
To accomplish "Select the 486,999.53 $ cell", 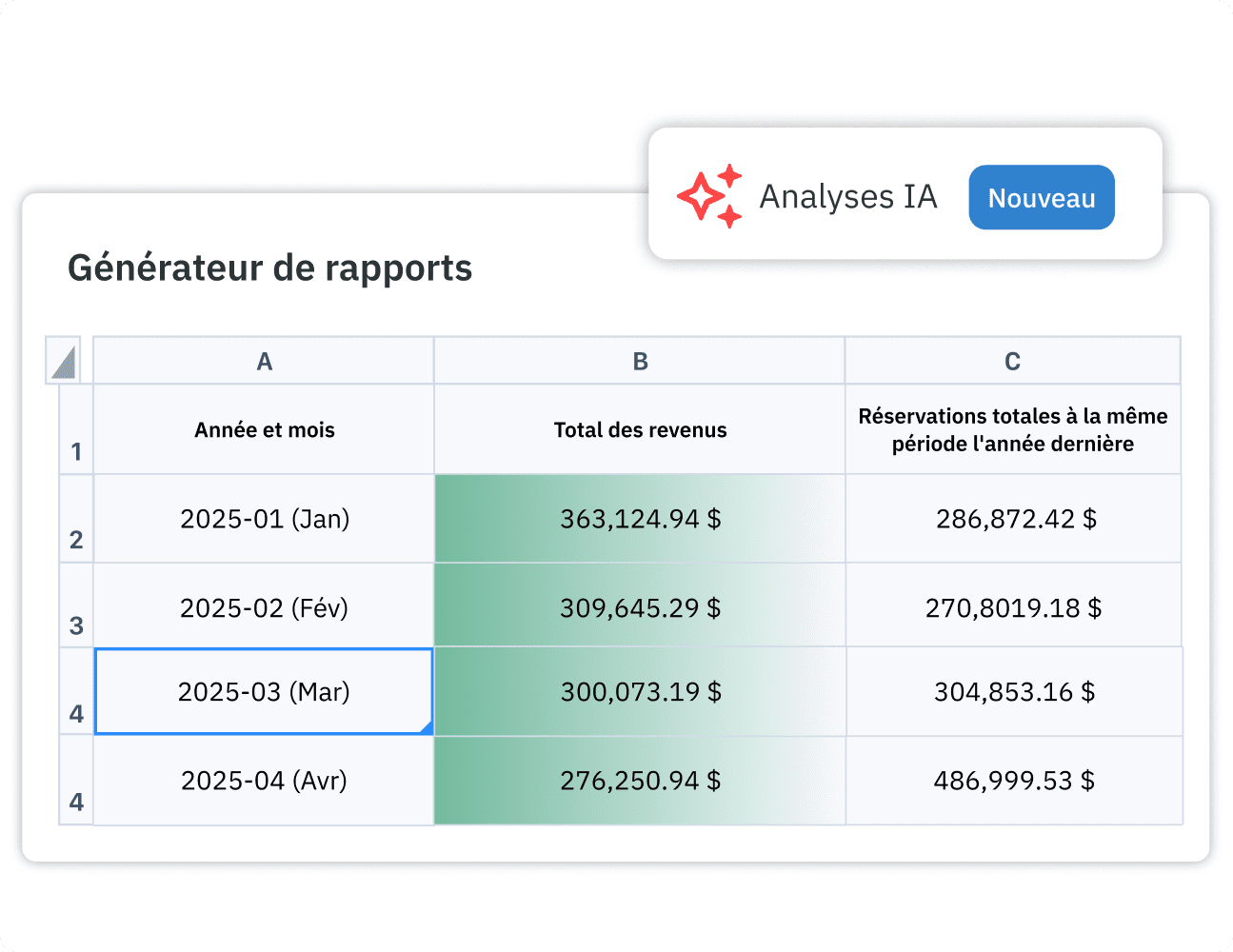I will 1015,781.
